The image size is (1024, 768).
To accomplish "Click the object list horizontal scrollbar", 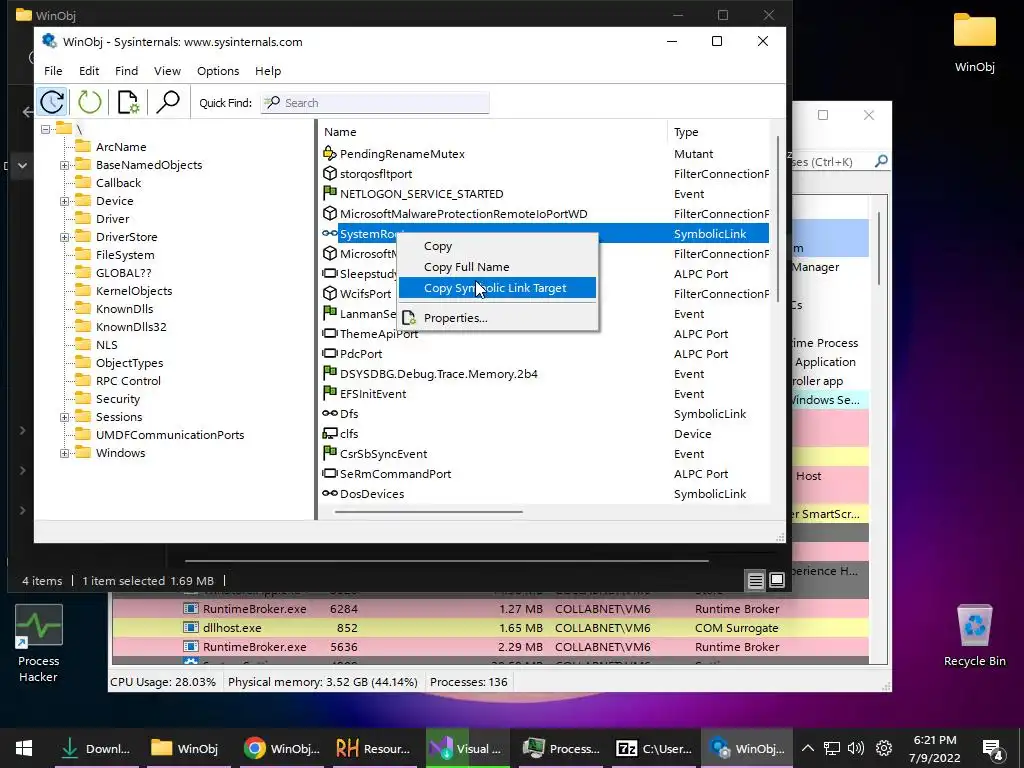I will point(428,512).
